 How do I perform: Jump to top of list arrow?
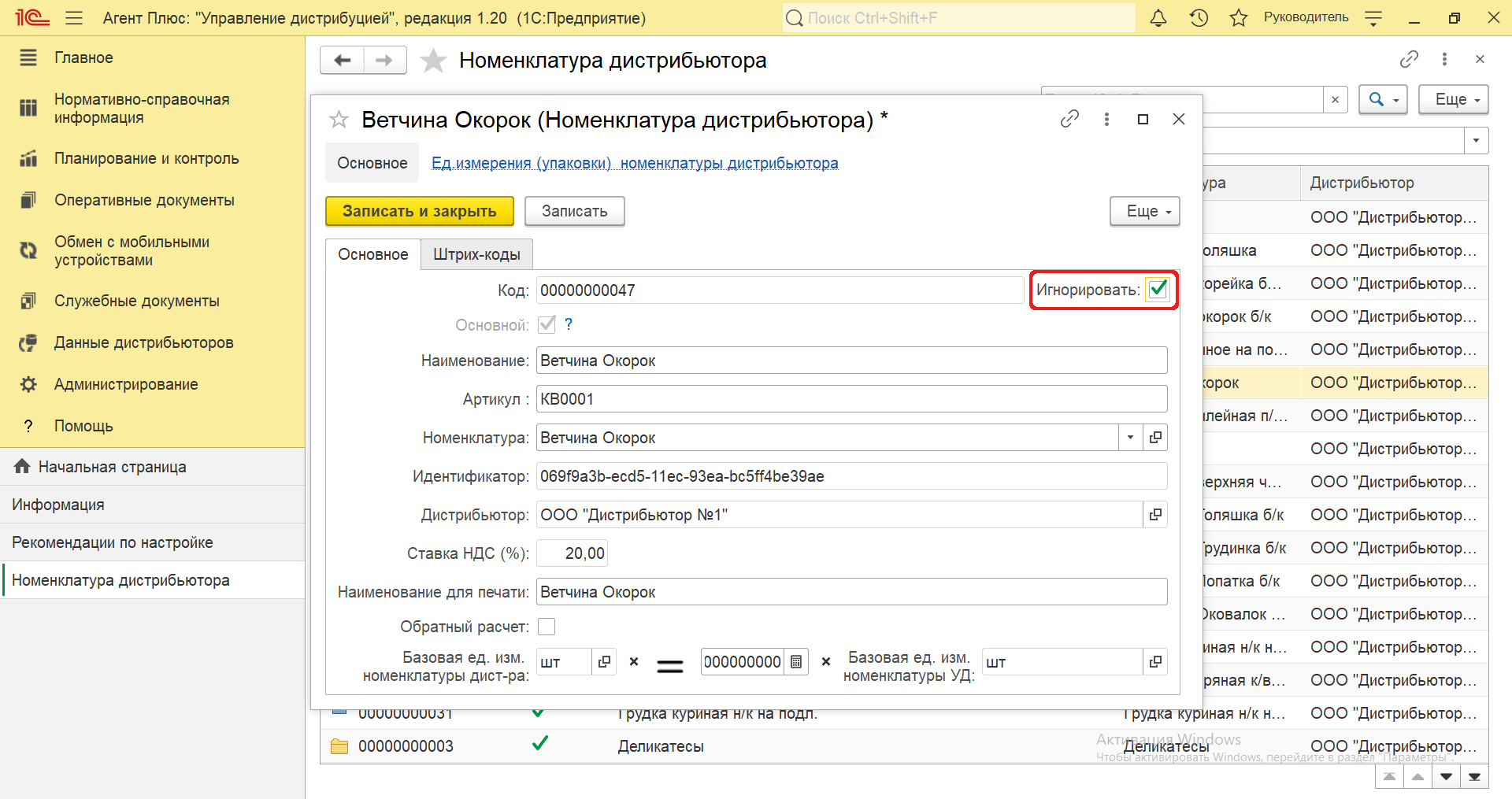click(x=1389, y=777)
